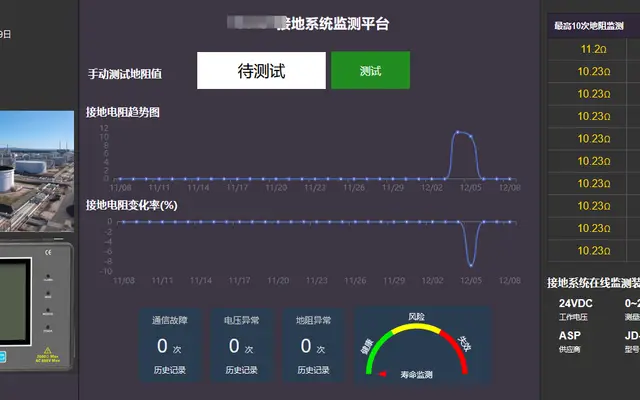The height and width of the screenshot is (400, 640).
Task: Click the ASP 供应商 spec
Action: (570, 342)
